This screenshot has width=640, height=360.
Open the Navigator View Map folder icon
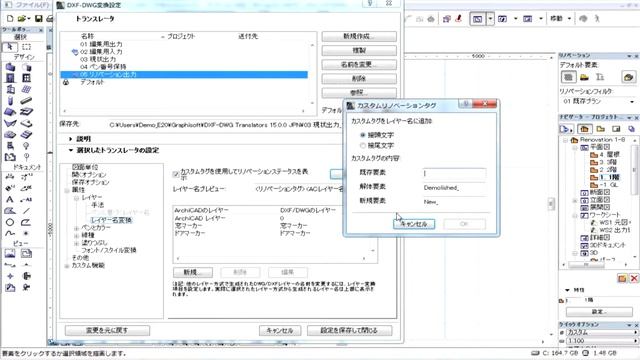point(600,129)
